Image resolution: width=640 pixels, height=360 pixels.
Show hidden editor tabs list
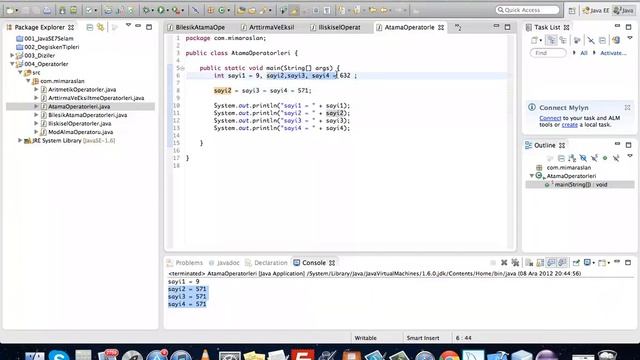point(458,28)
